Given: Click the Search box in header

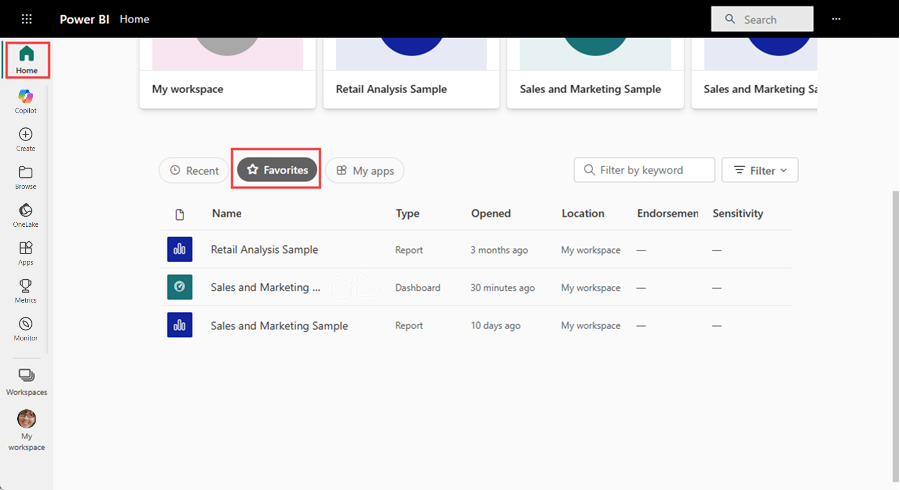Looking at the screenshot, I should pos(762,19).
